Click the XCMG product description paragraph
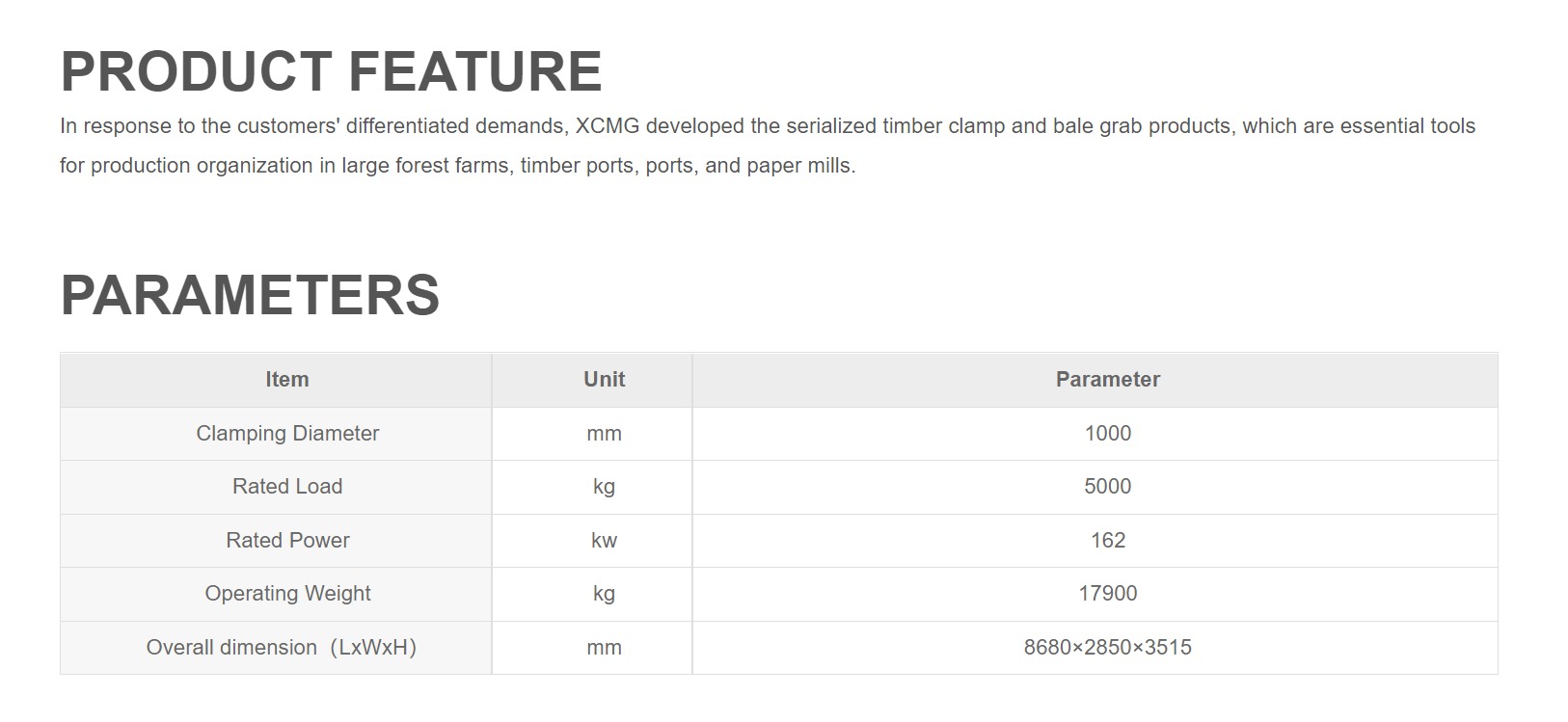1568x722 pixels. pyautogui.click(x=767, y=146)
